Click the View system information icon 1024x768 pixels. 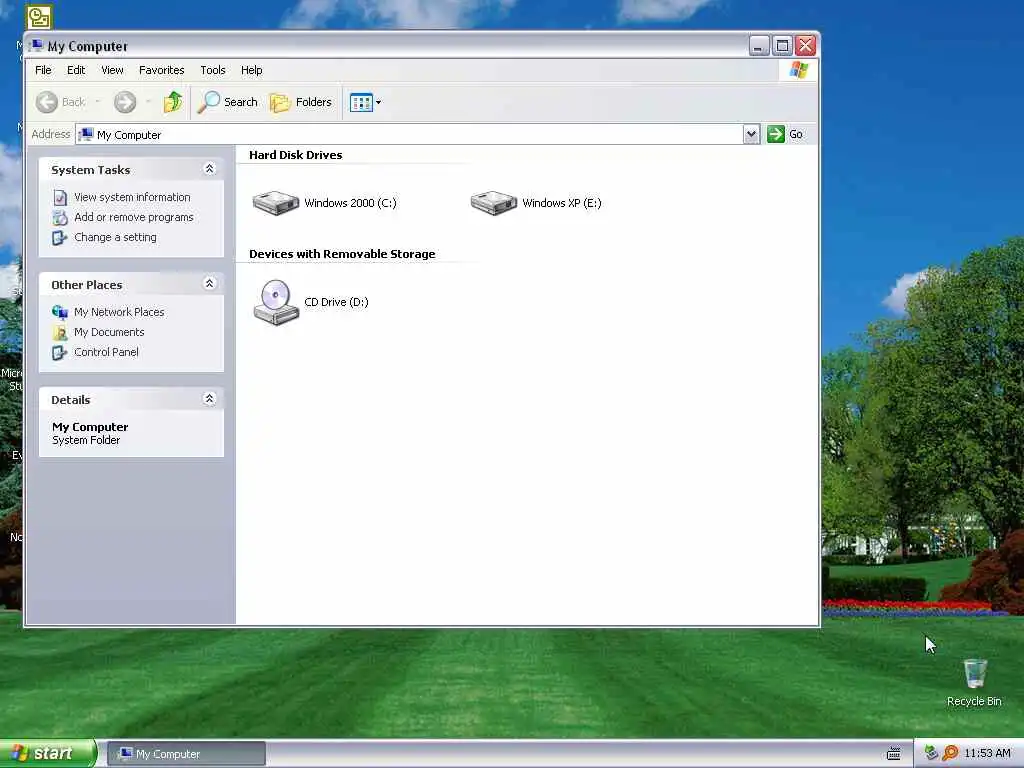point(60,197)
